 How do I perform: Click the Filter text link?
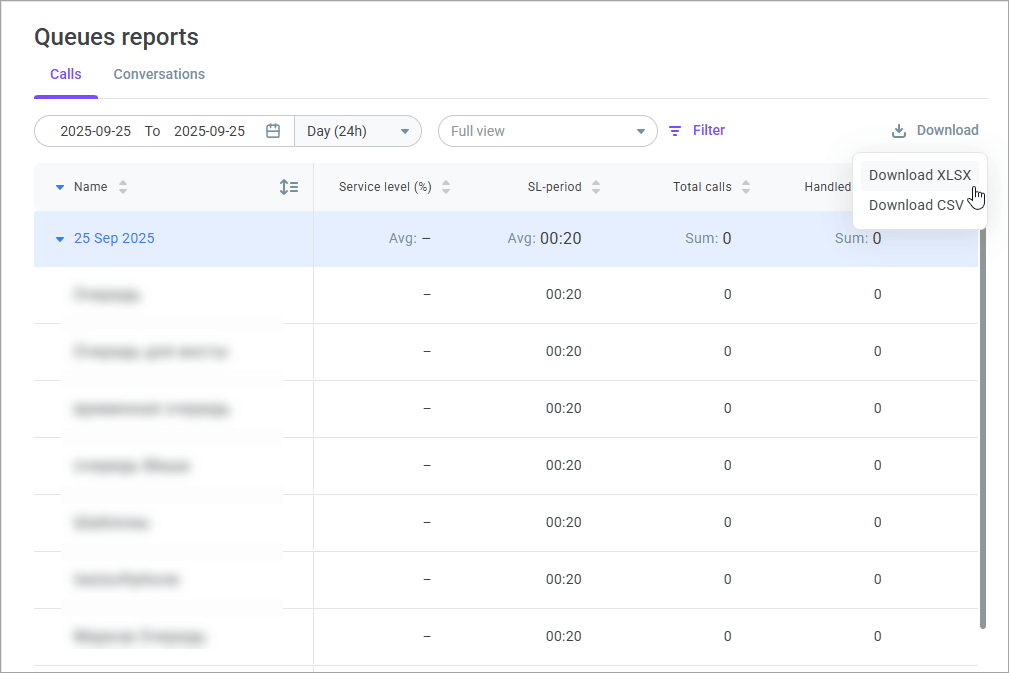[x=709, y=130]
